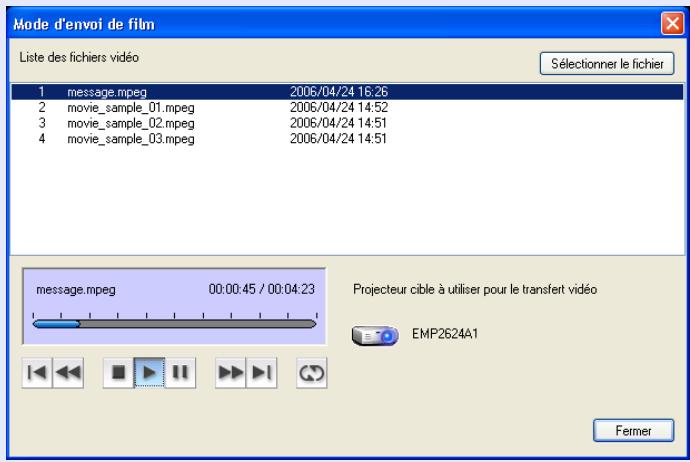
Task: Skip to the next video file
Action: [261, 373]
